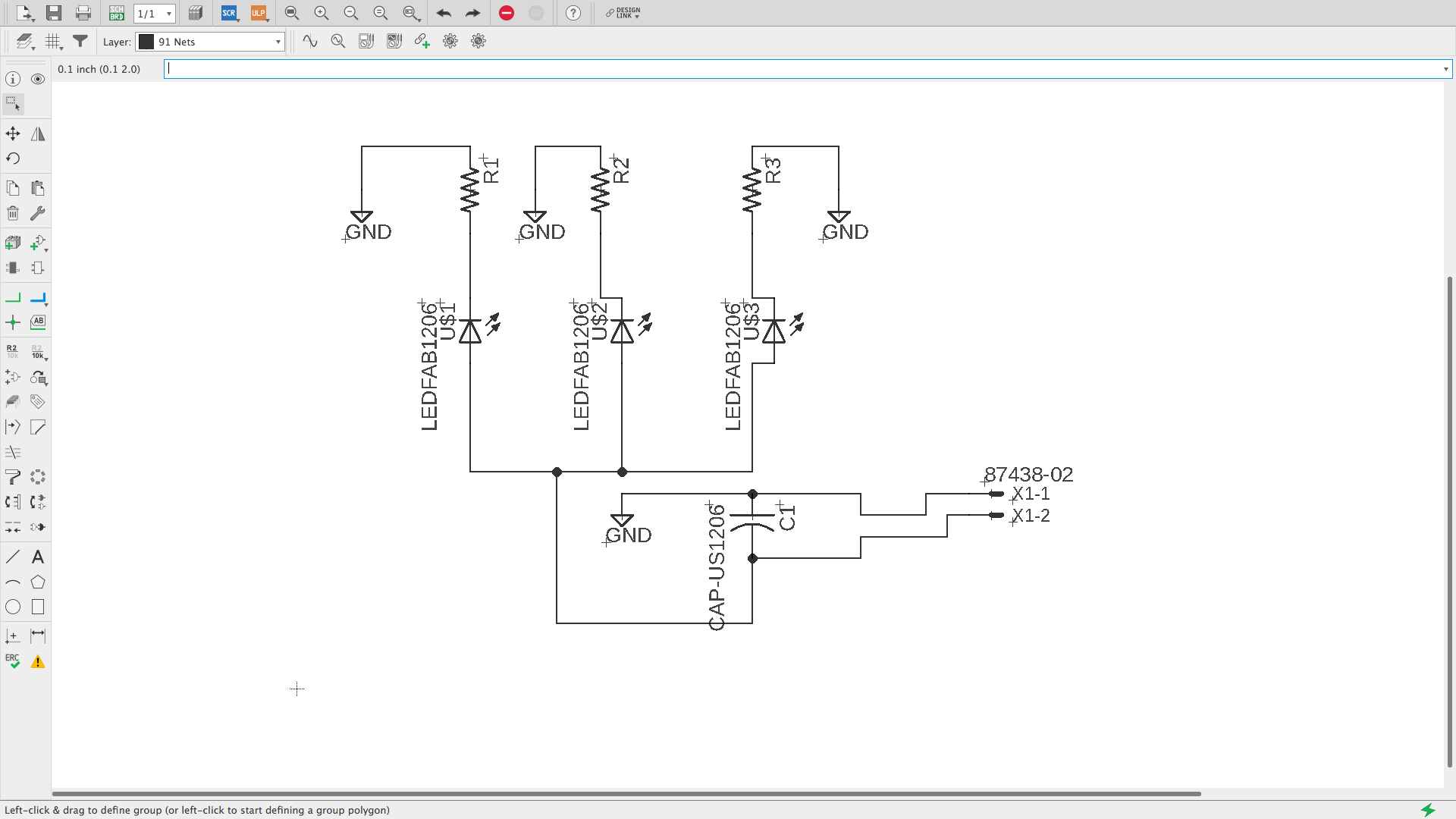Click the dark layer color swatch
The width and height of the screenshot is (1456, 819).
pos(146,42)
